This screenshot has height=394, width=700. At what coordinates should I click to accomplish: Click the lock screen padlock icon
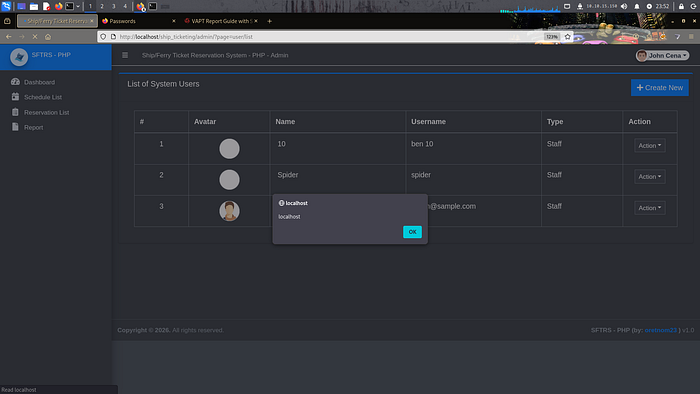[x=681, y=6]
